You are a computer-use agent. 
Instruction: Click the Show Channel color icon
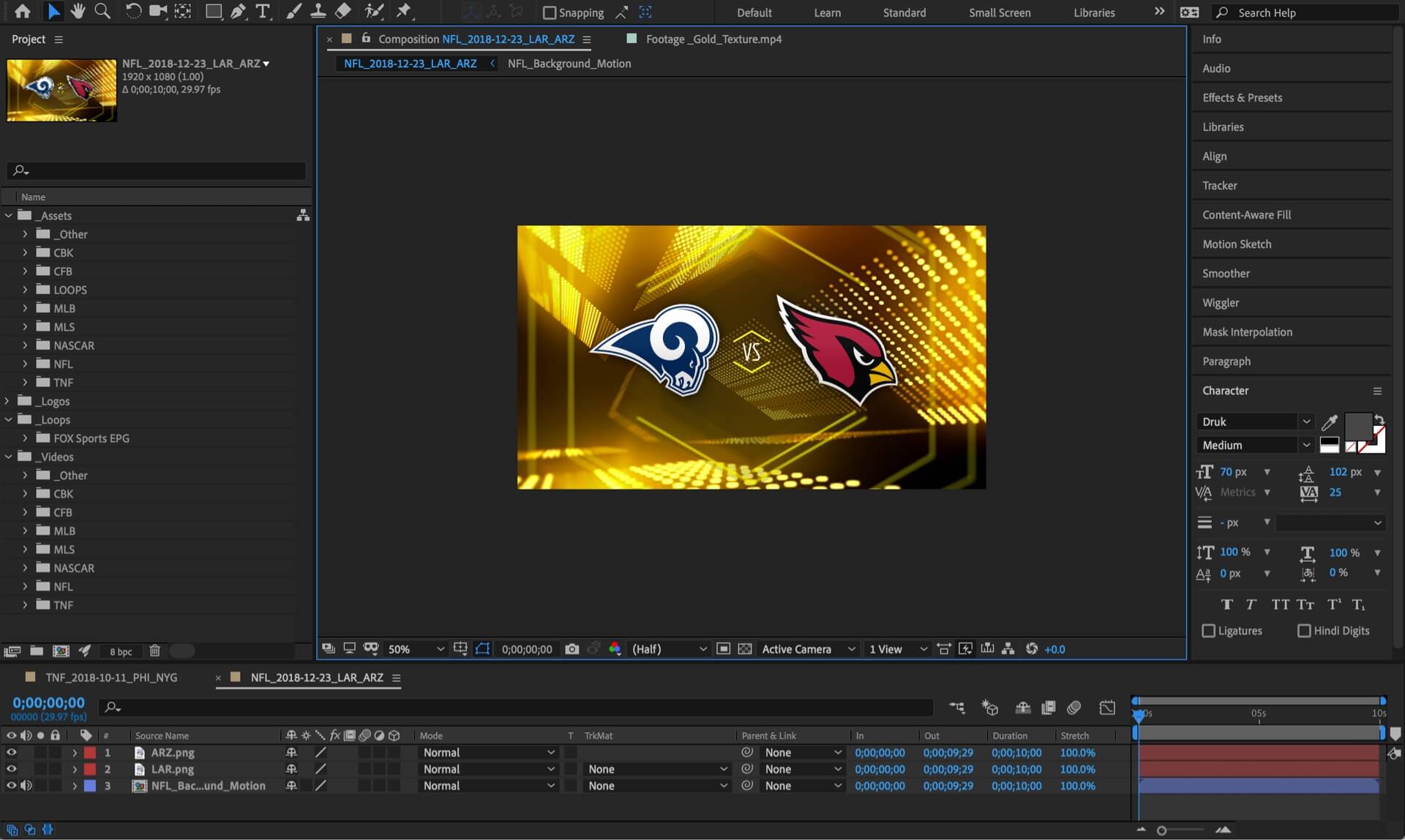(615, 649)
